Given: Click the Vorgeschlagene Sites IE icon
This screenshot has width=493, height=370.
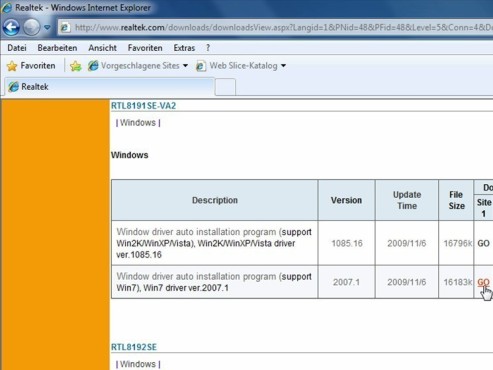Looking at the screenshot, I should (x=93, y=66).
